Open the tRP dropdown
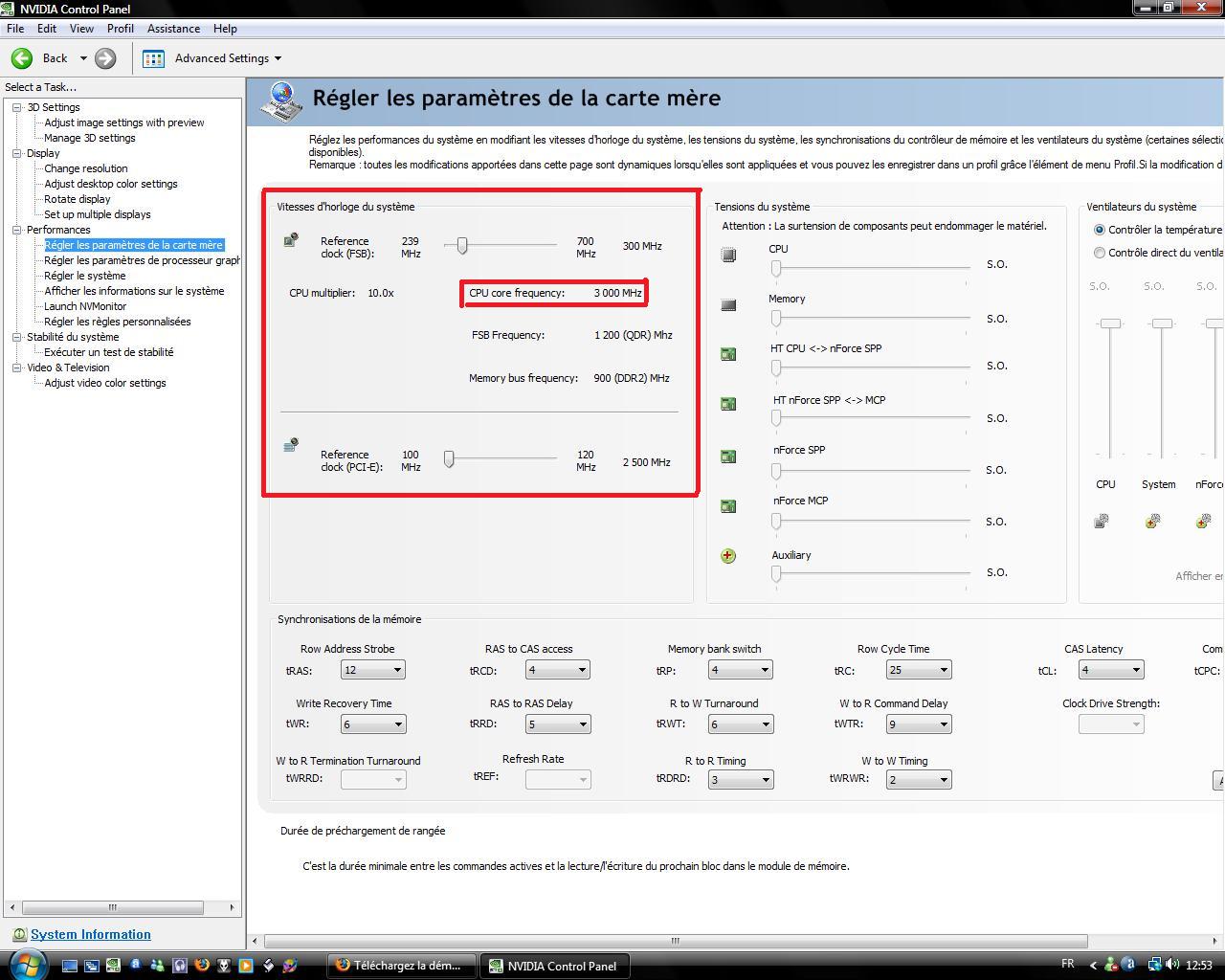1225x980 pixels. pos(741,670)
